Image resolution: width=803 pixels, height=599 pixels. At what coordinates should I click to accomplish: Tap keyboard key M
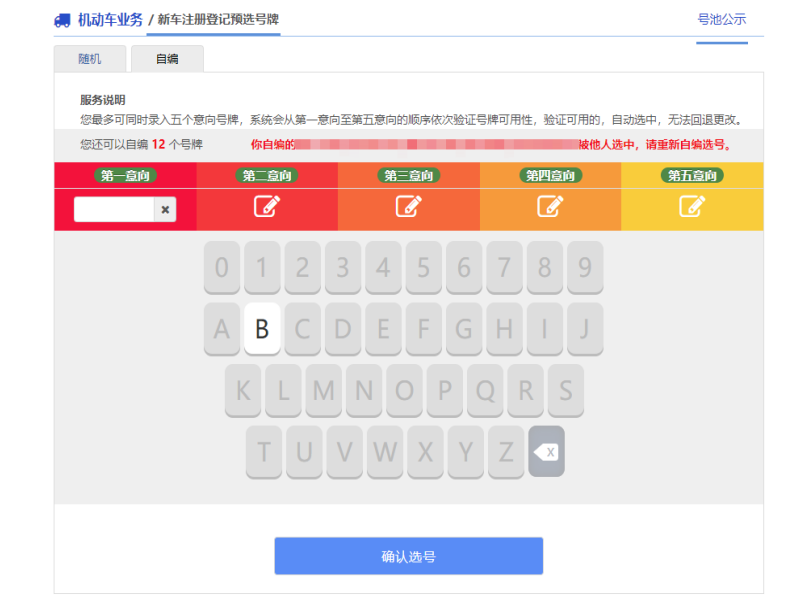[x=324, y=390]
